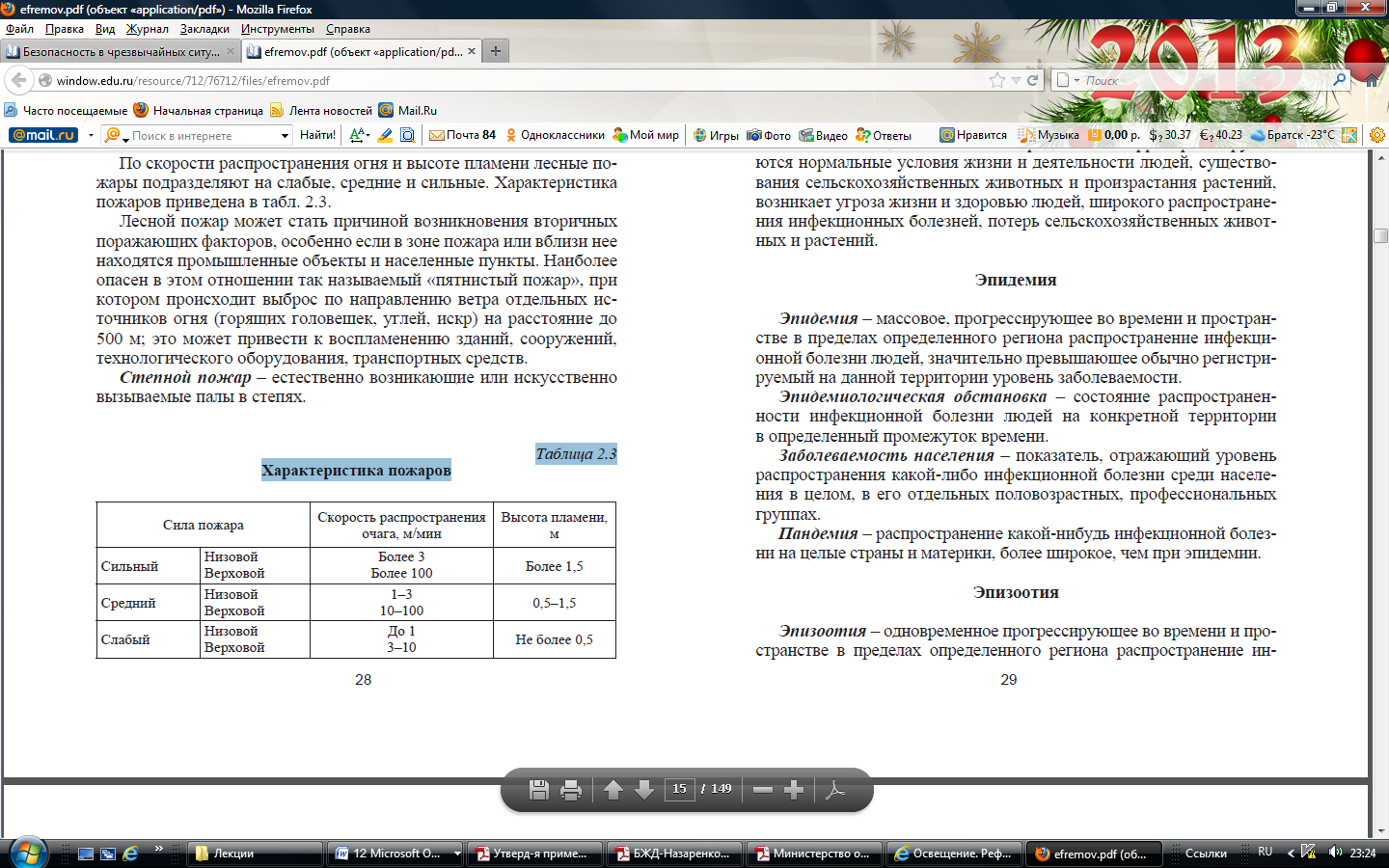Open the Инструменты menu
Screen dimensions: 1389x868
[278, 29]
